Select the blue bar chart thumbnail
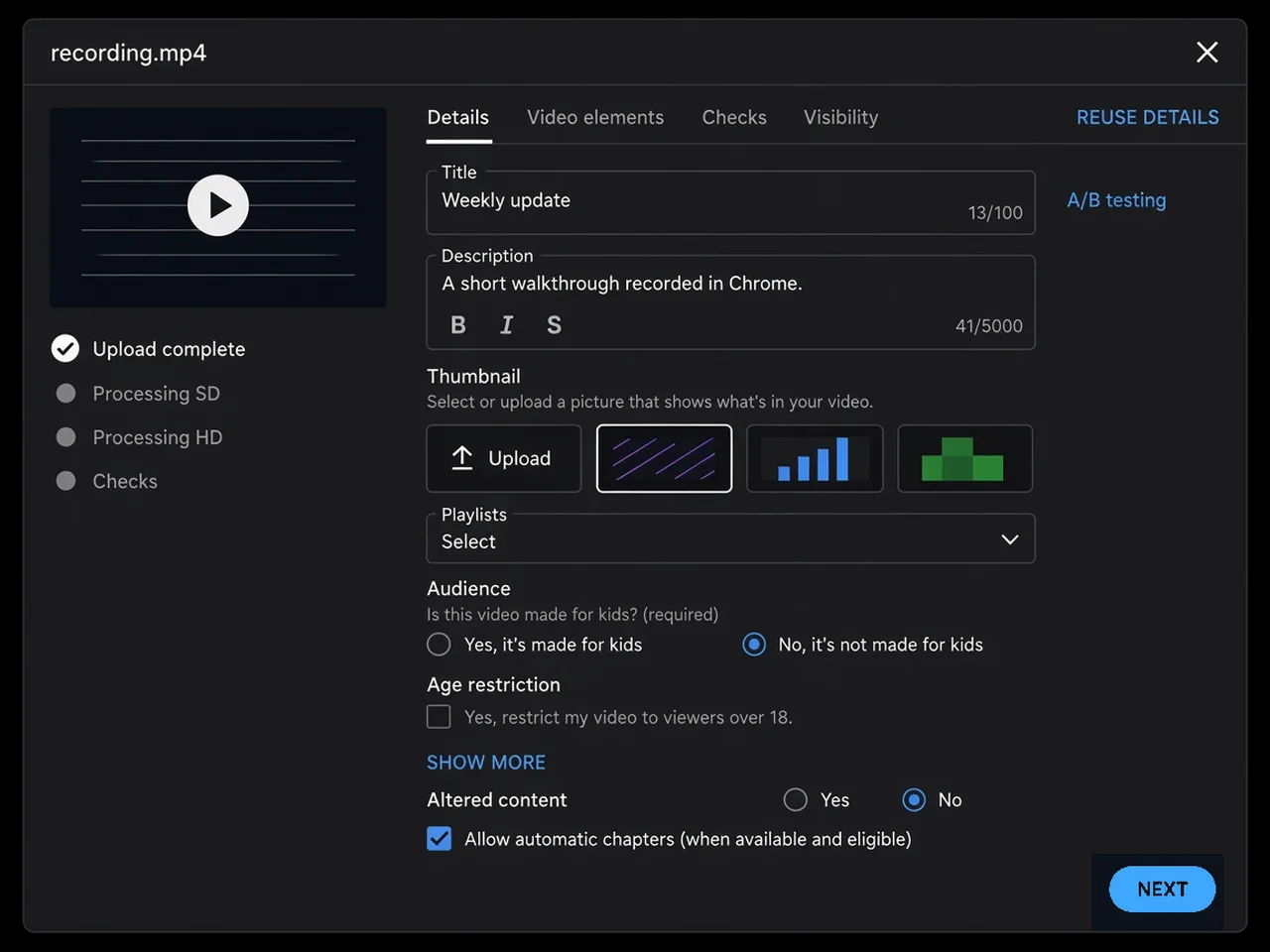The width and height of the screenshot is (1270, 952). pyautogui.click(x=815, y=458)
